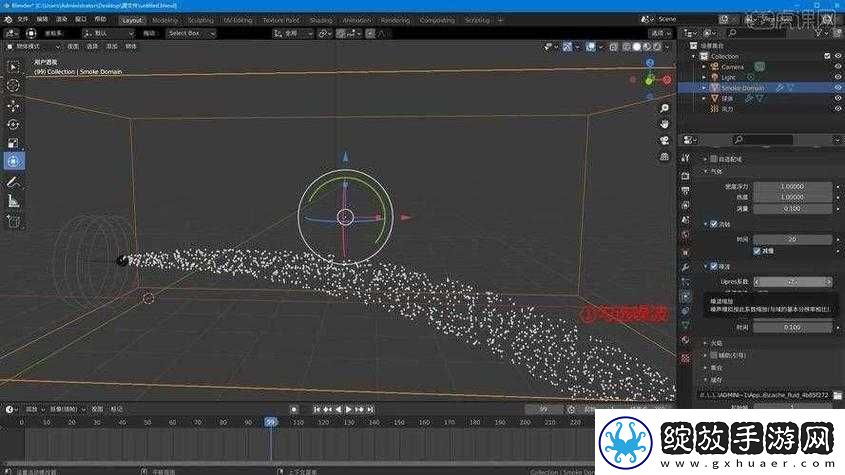845x475 pixels.
Task: Select the Transform tool highlighted in blue
Action: tap(13, 161)
